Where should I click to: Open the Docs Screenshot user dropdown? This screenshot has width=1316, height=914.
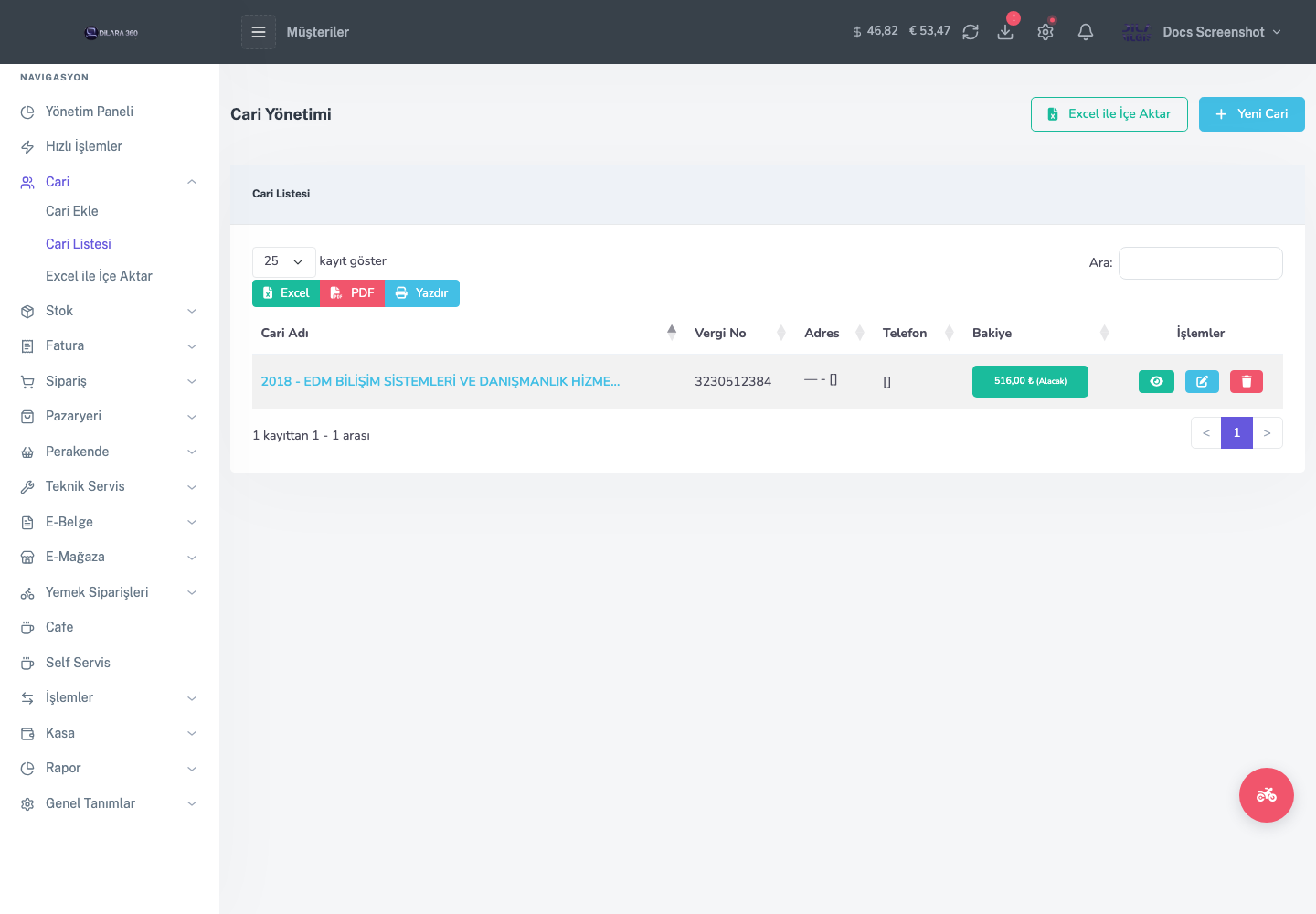click(1202, 32)
